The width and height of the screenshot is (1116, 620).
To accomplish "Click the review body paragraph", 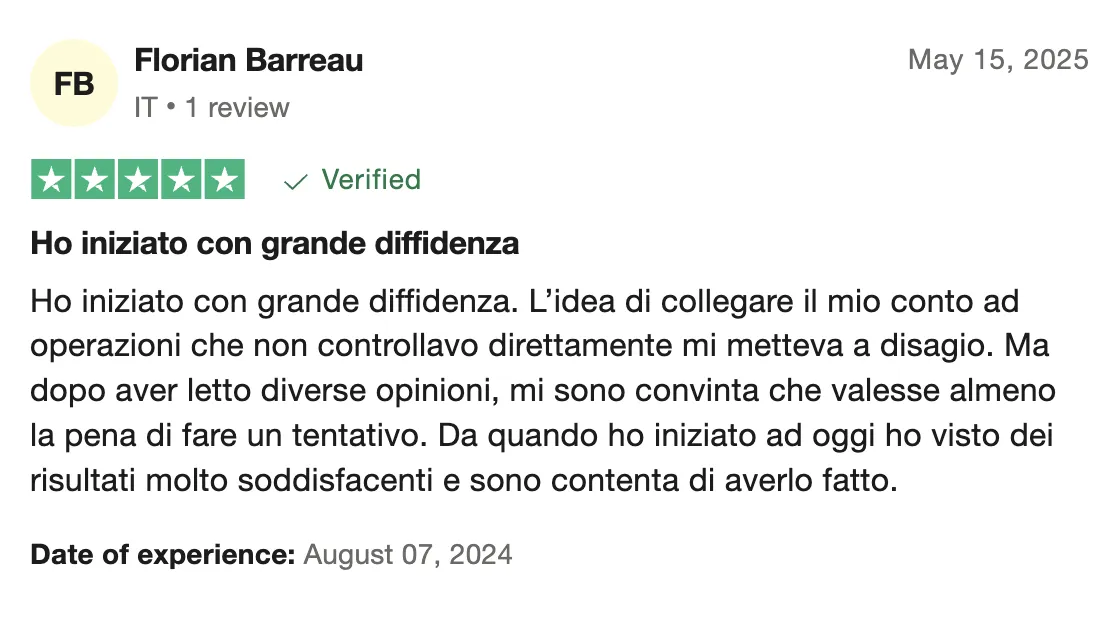I will tap(543, 391).
